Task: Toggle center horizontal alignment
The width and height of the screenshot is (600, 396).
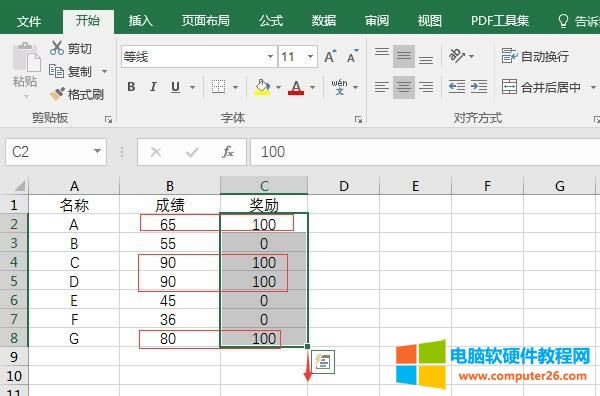Action: 404,87
